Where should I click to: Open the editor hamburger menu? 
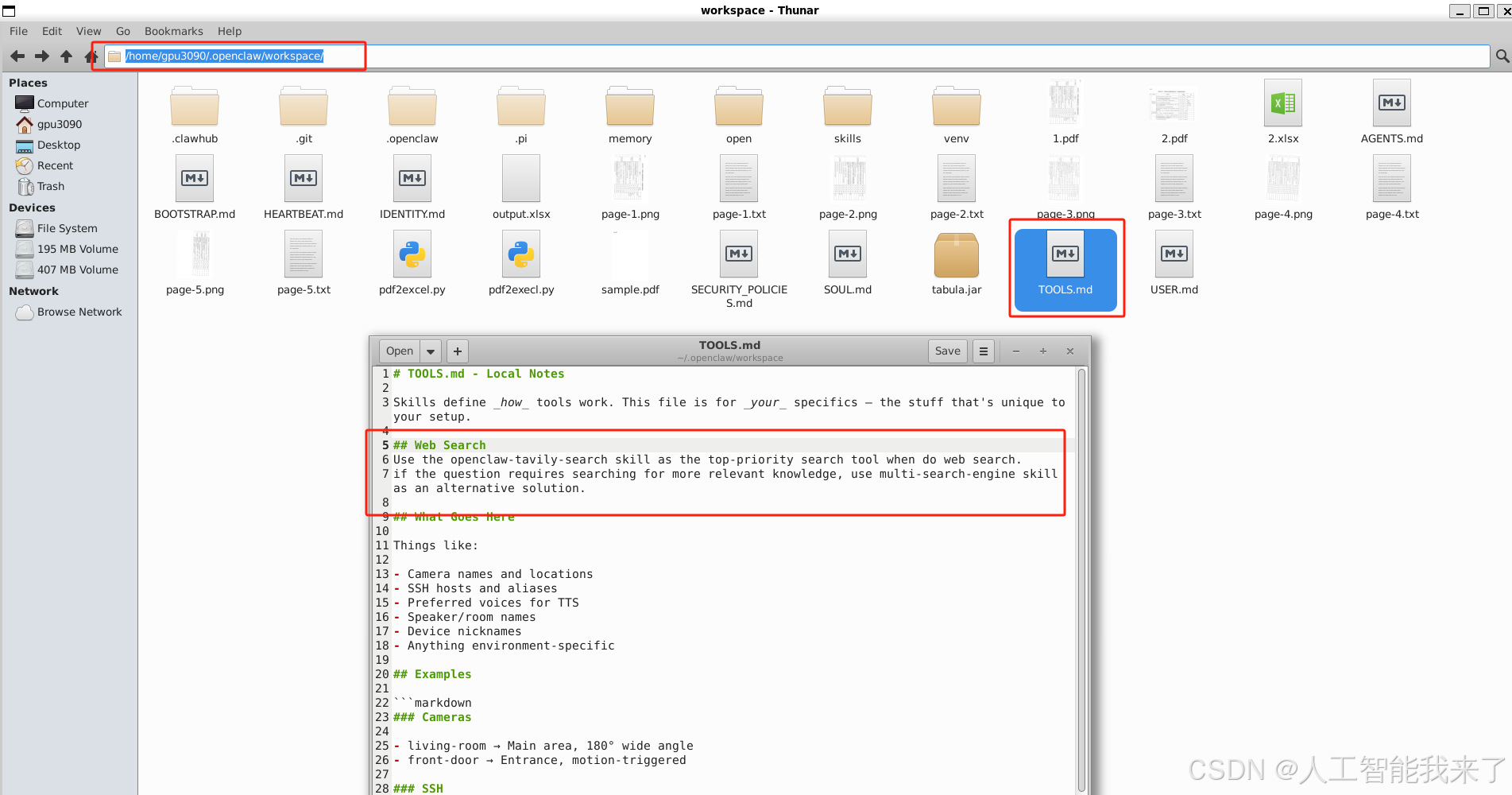coord(984,351)
